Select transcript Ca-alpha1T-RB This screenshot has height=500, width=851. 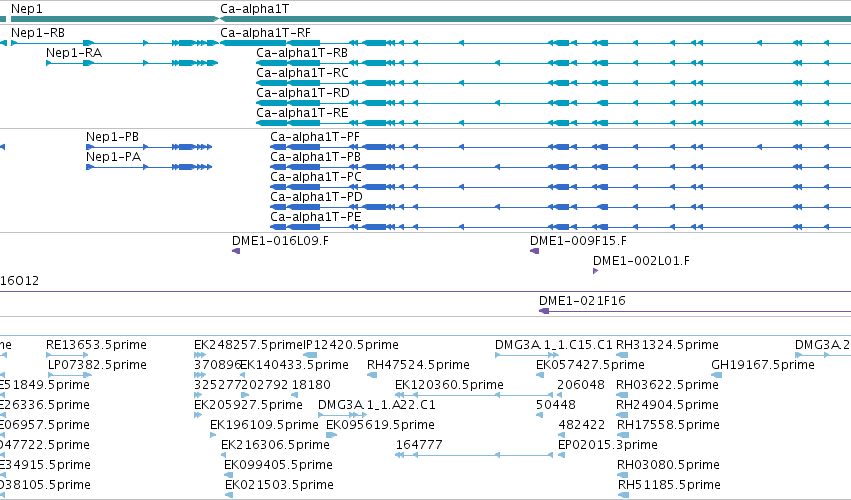click(302, 53)
